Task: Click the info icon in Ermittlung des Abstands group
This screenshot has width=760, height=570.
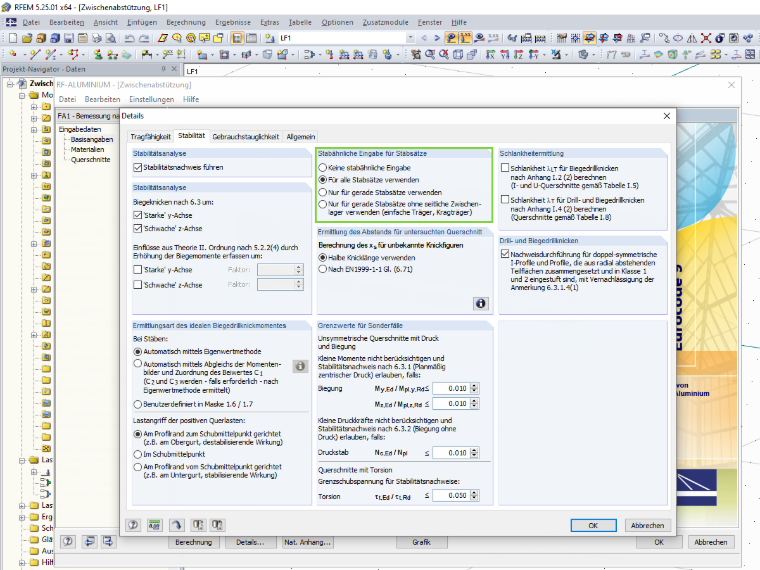Action: point(480,303)
